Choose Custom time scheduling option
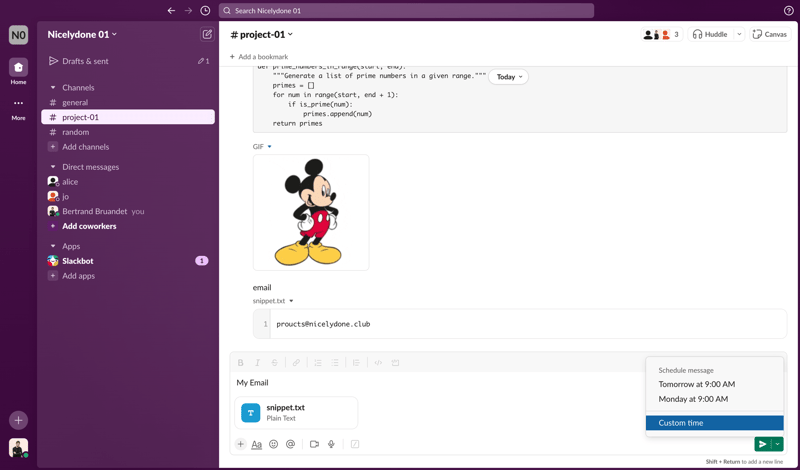This screenshot has height=470, width=800. [714, 423]
